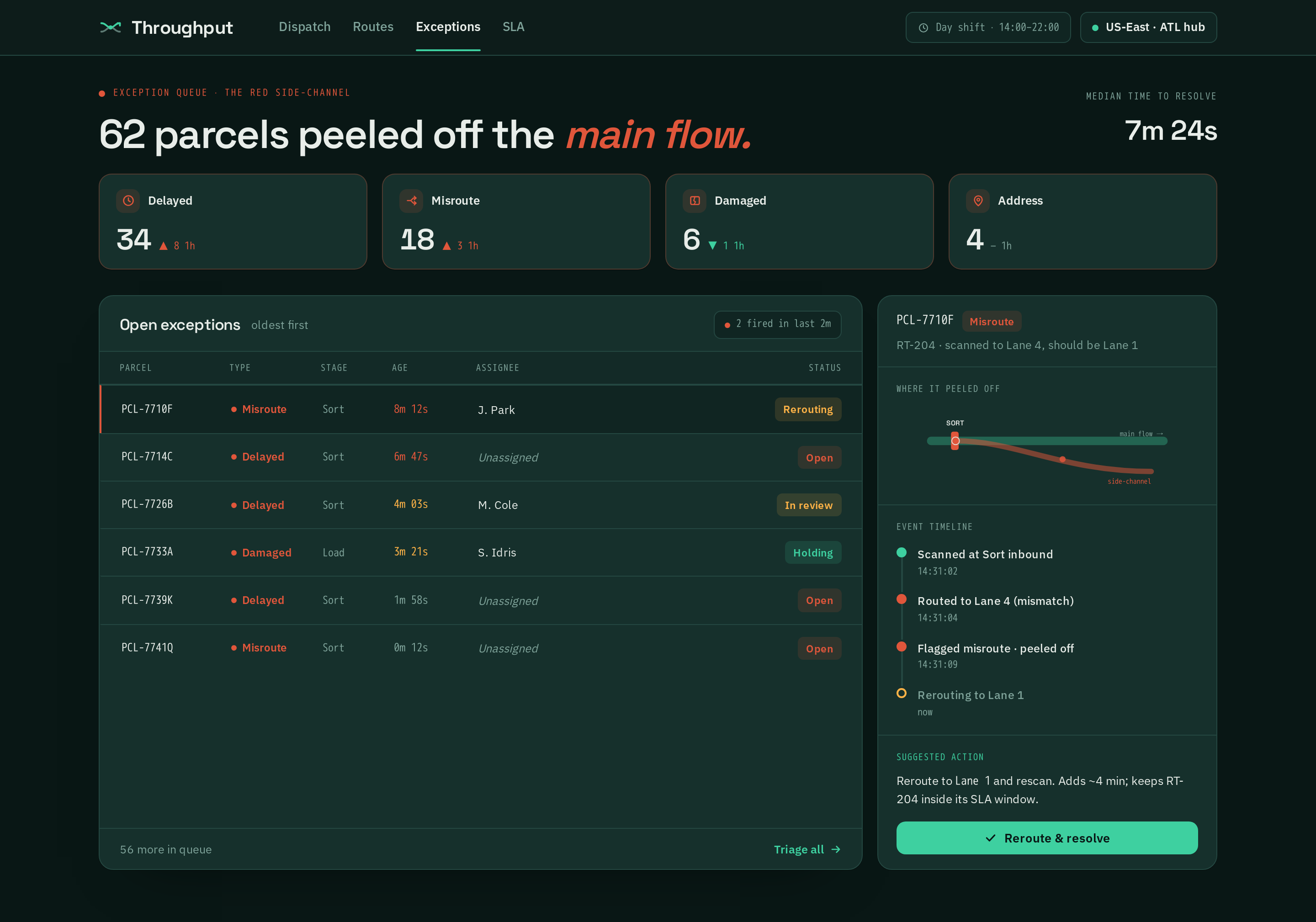Click the arrow icon beside Triage all

(x=836, y=849)
